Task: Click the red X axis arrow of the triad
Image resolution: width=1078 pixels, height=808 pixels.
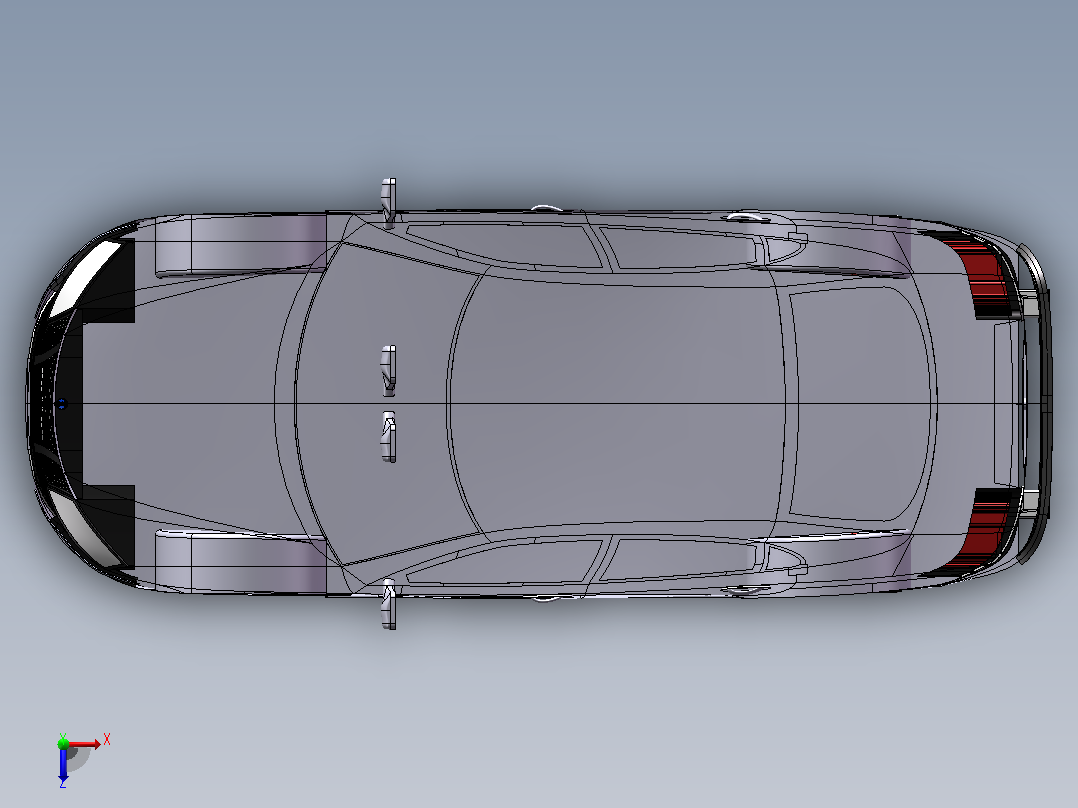Action: pyautogui.click(x=85, y=744)
